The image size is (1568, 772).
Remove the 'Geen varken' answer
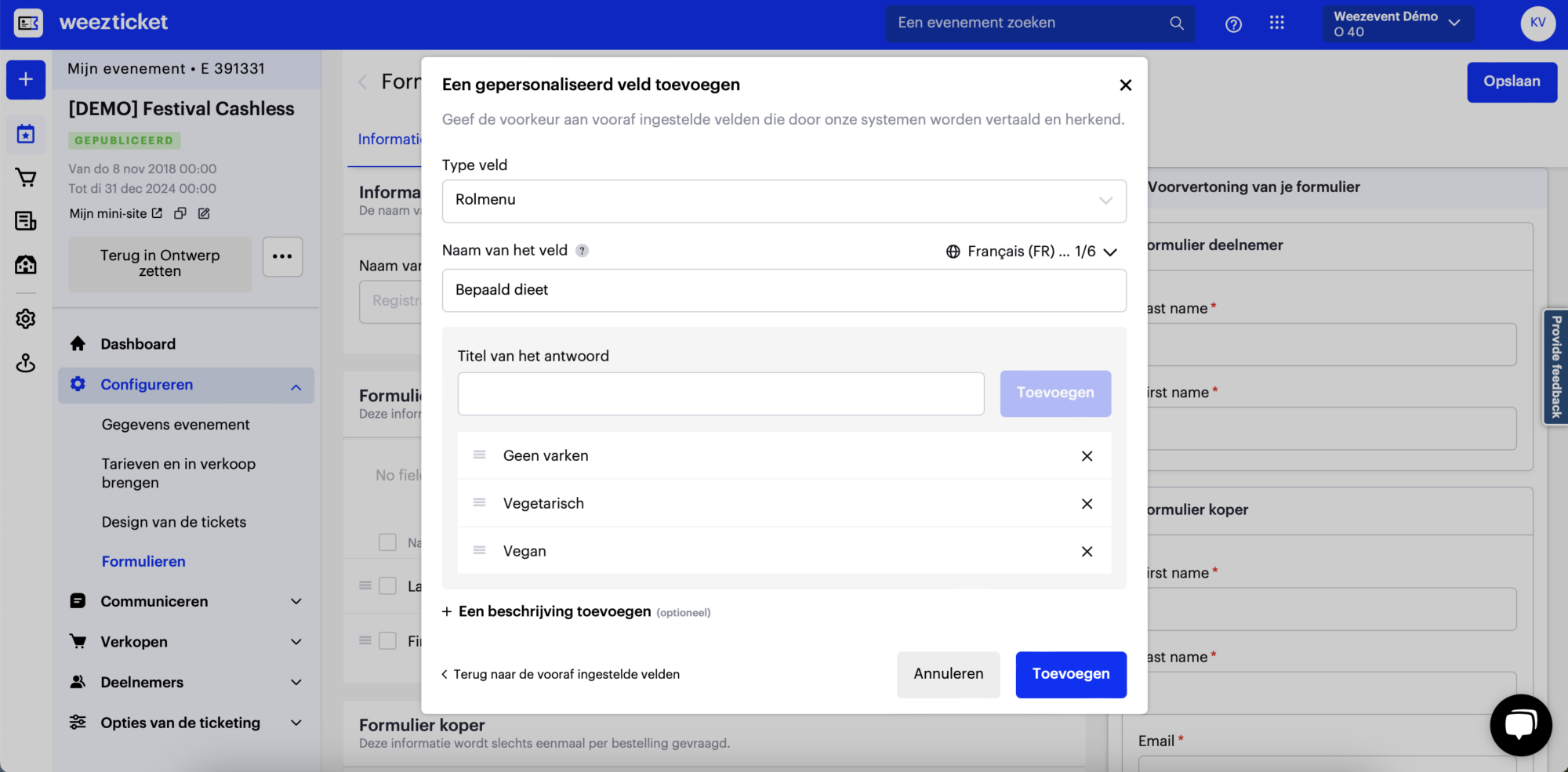click(x=1087, y=456)
